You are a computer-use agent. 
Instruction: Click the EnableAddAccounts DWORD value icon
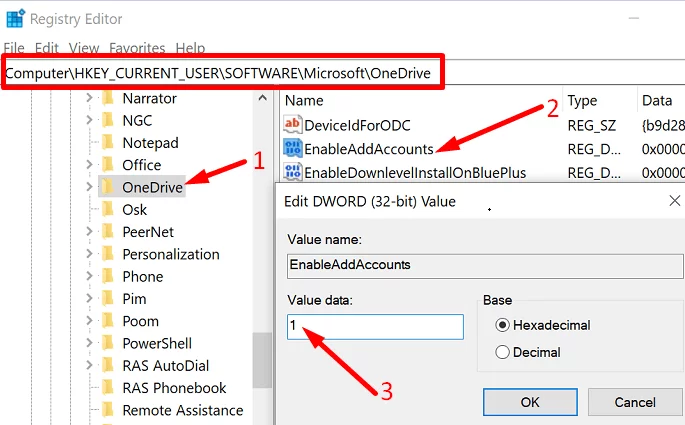[x=292, y=148]
